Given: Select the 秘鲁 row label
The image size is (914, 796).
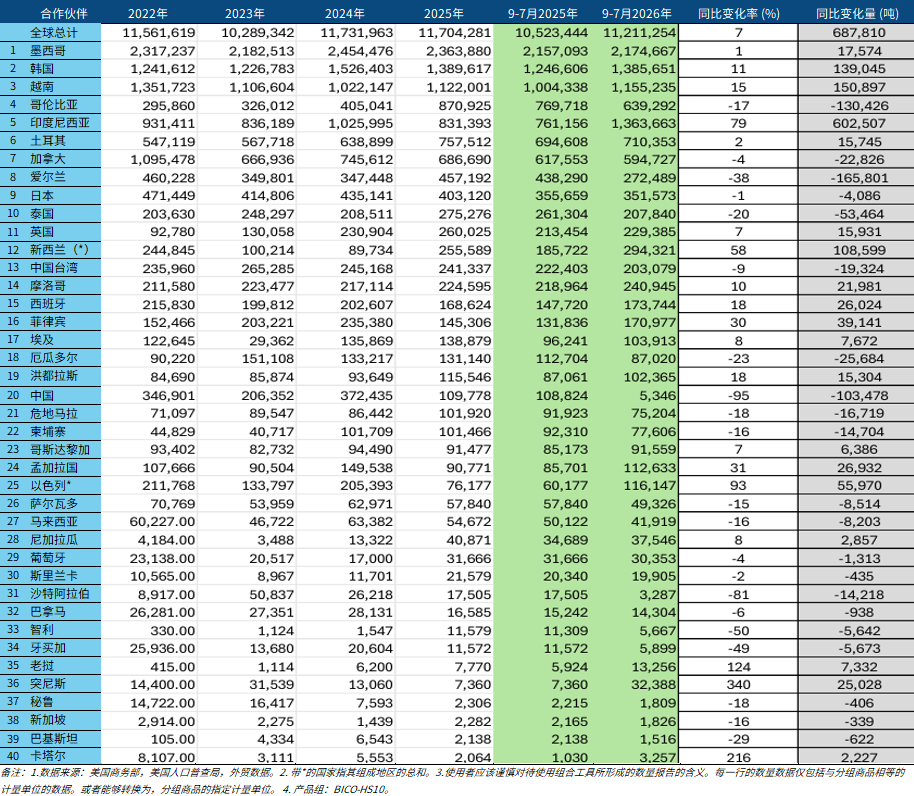Looking at the screenshot, I should tap(42, 702).
